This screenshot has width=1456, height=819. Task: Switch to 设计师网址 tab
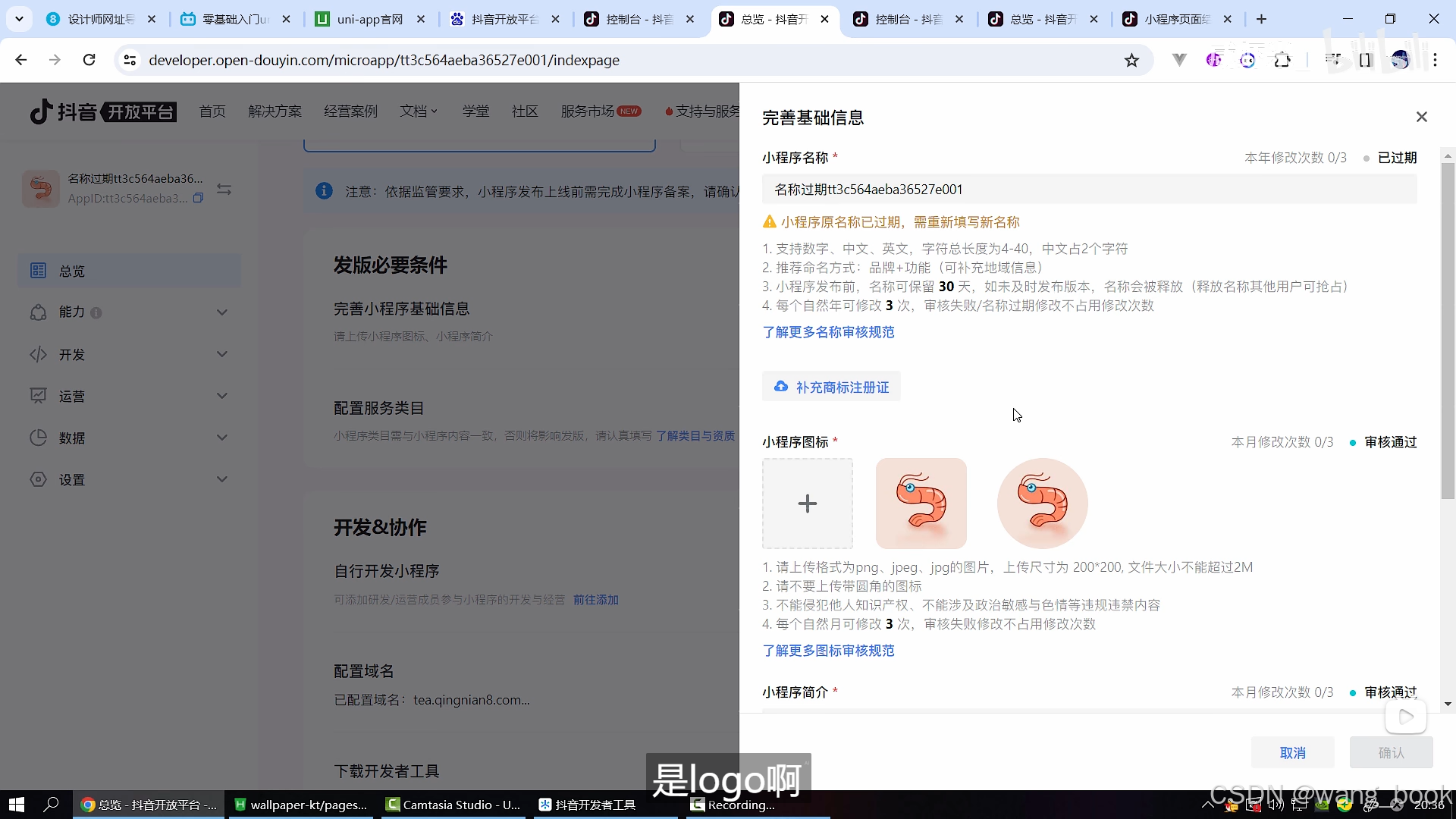click(x=101, y=19)
